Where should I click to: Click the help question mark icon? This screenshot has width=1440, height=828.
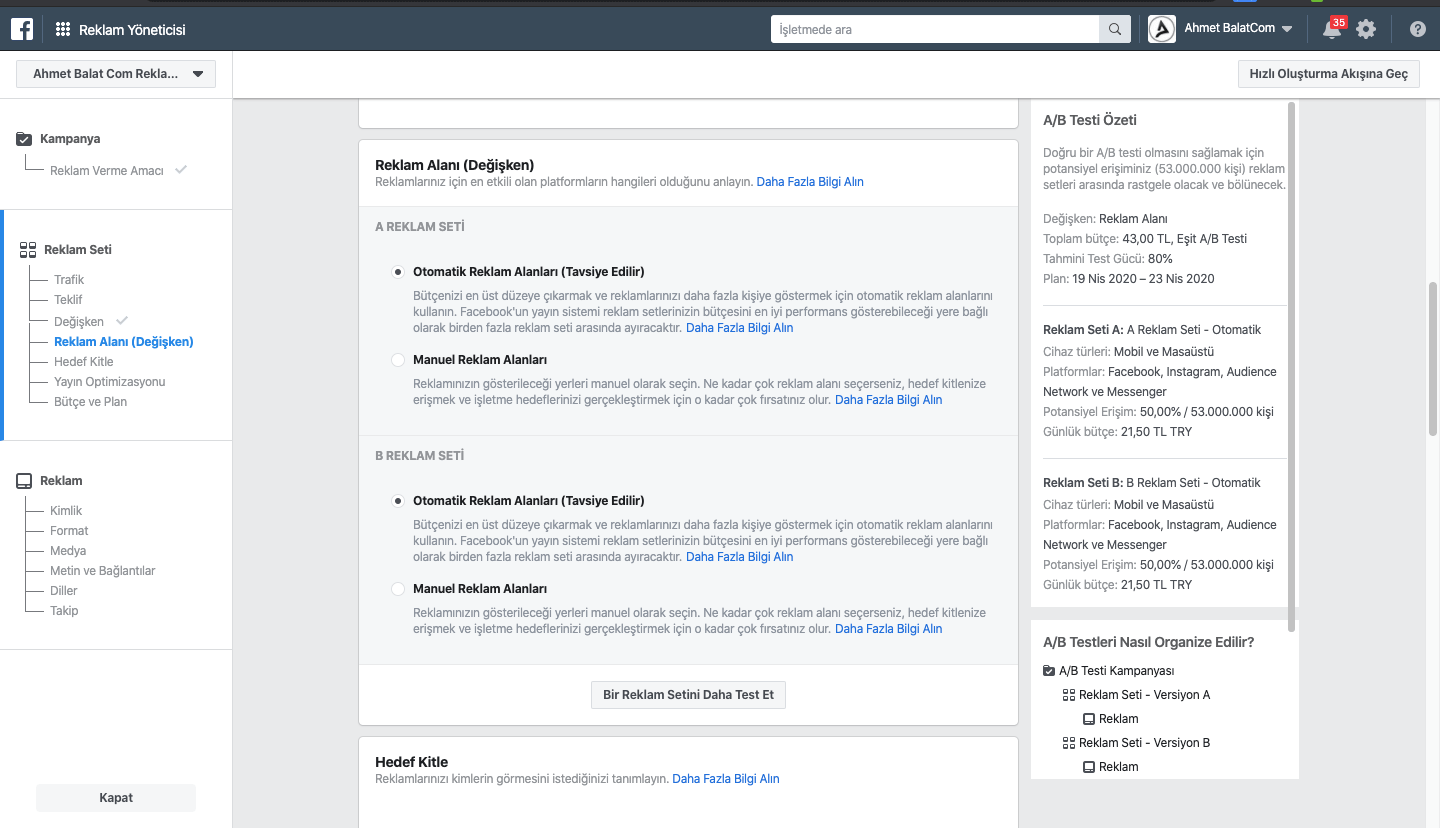[1417, 29]
